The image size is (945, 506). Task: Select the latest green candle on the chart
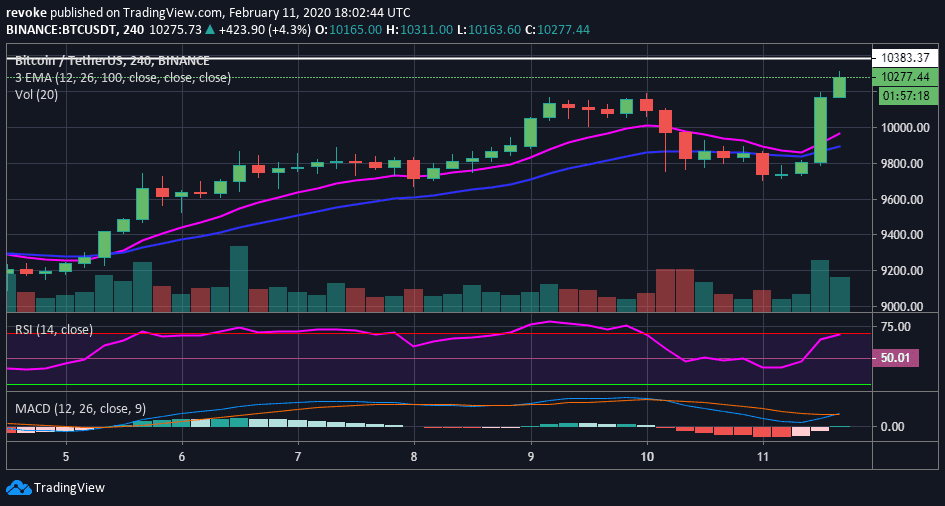(840, 87)
